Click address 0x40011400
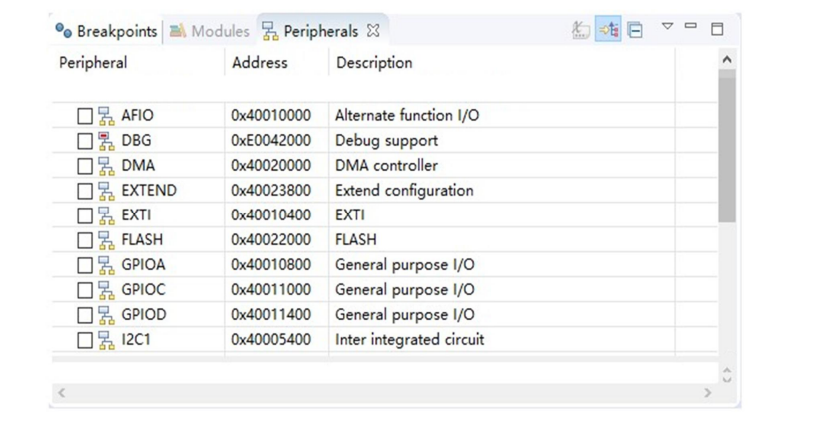 (x=271, y=315)
